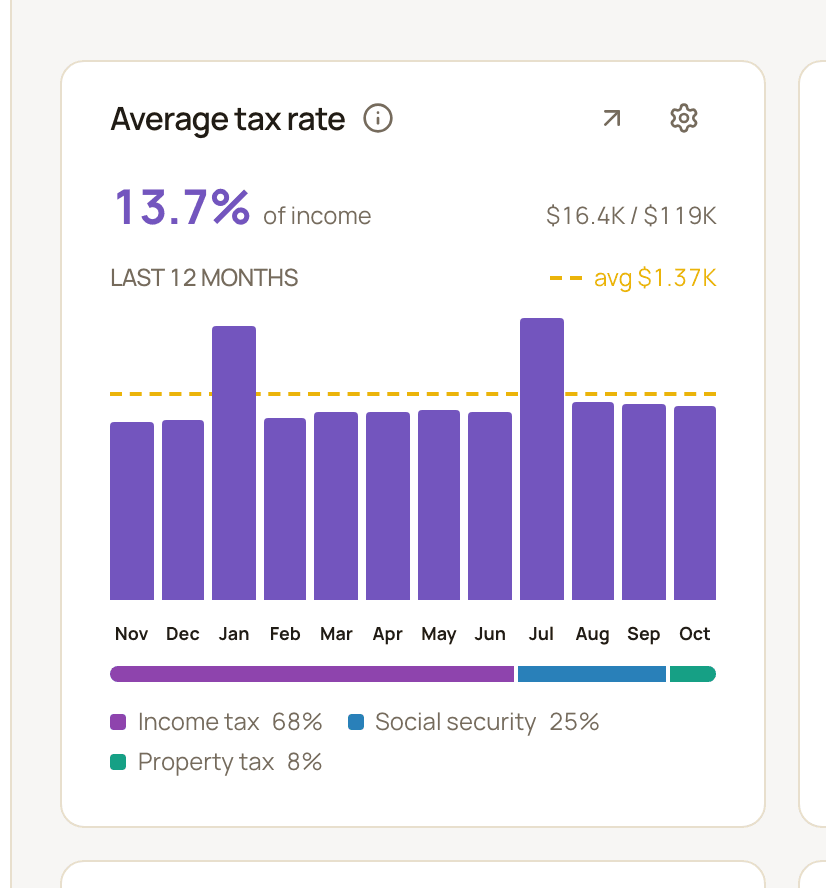Select the Apr bar in chart
Screen dimensions: 826x888
(388, 506)
